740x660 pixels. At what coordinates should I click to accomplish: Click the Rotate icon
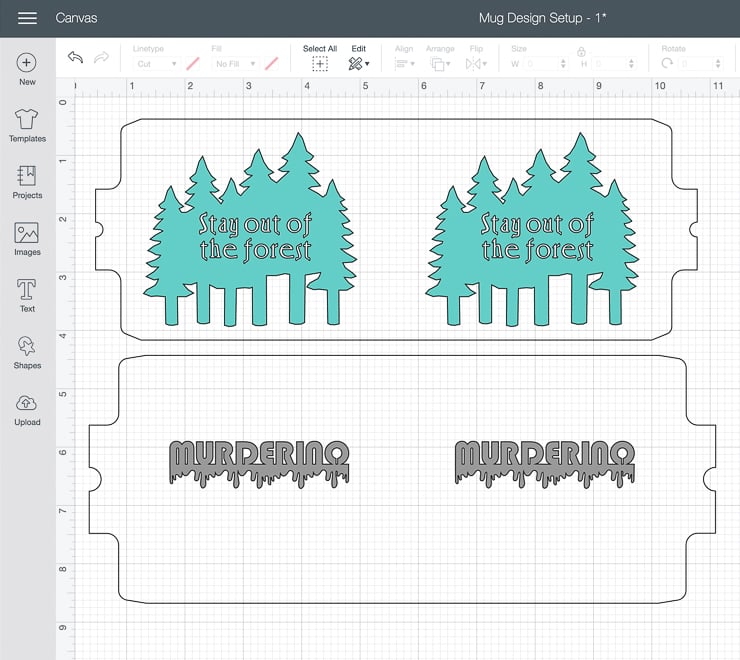(667, 63)
